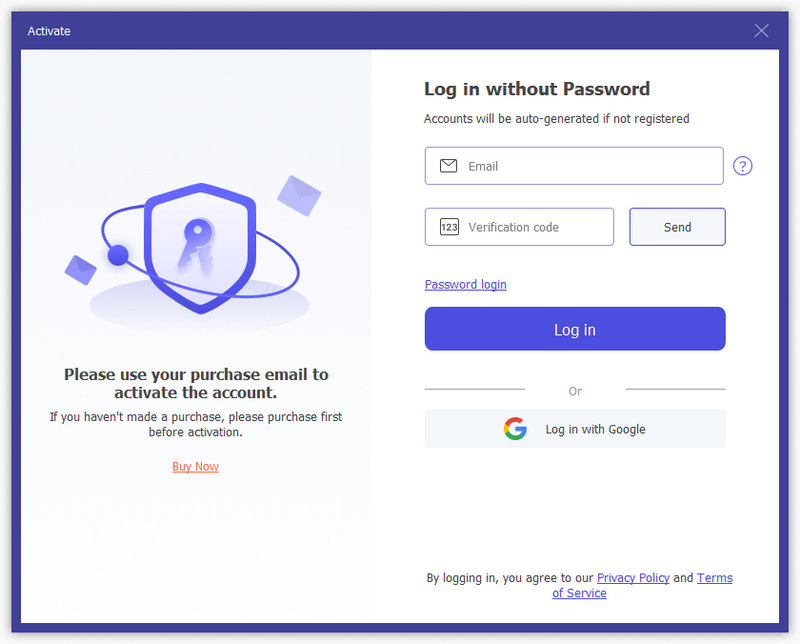Open the Privacy Policy link
This screenshot has height=644, width=800.
(x=633, y=578)
